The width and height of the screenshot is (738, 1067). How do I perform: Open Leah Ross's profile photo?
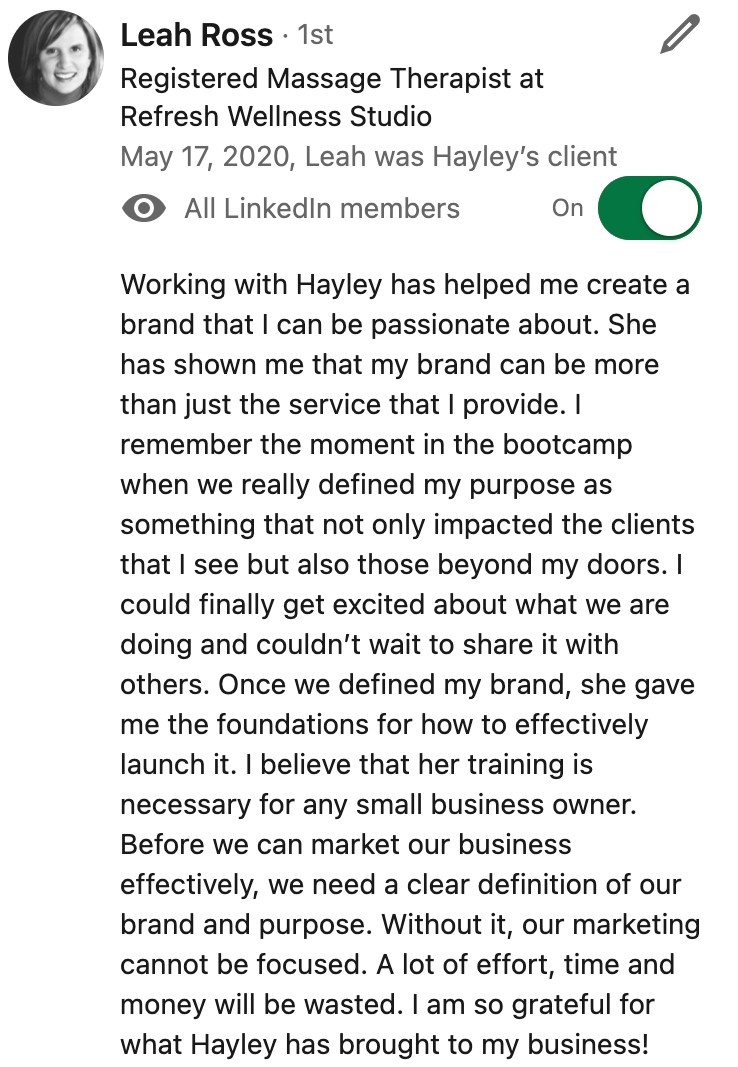56,58
